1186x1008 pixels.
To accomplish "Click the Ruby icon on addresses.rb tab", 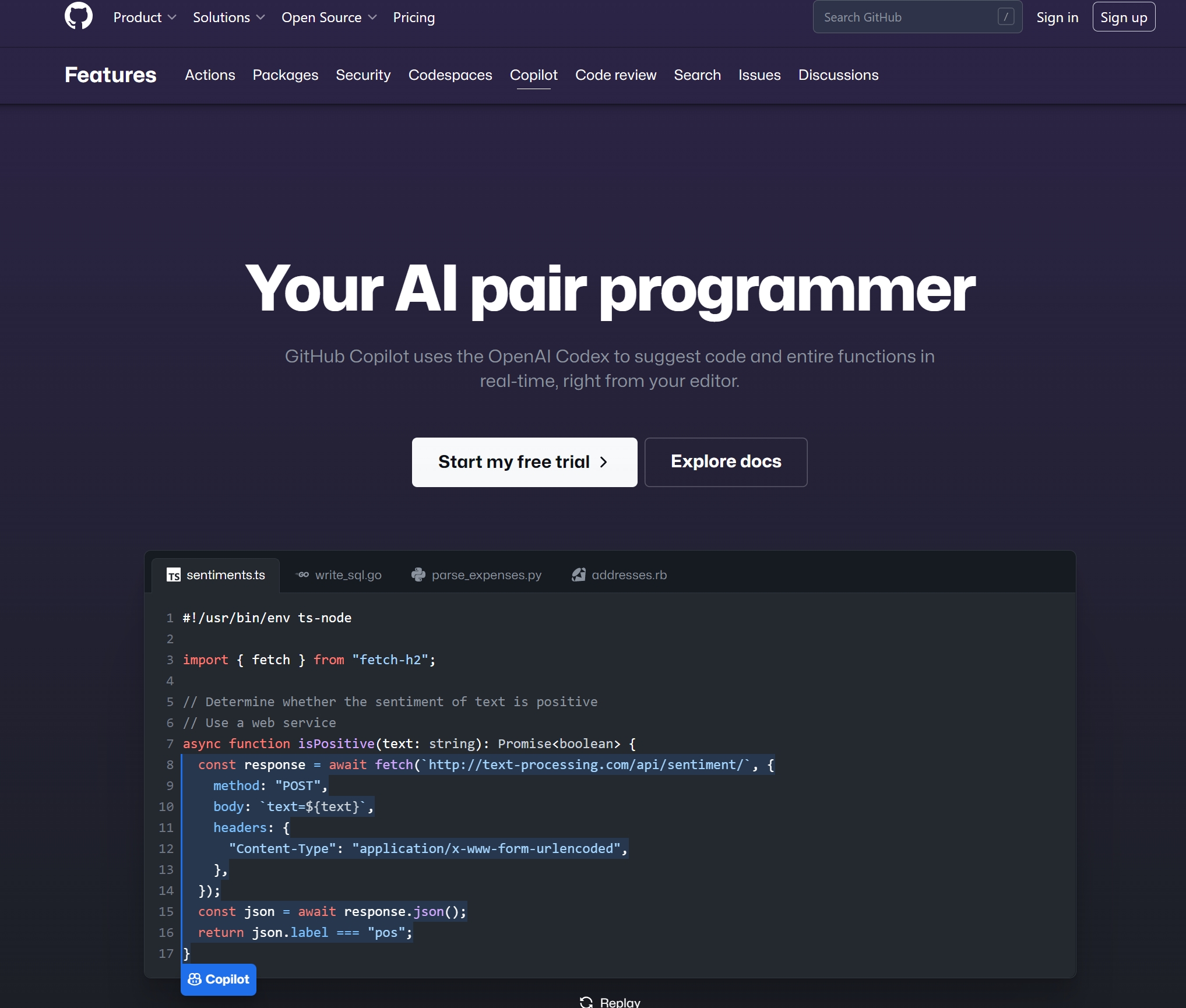I will point(579,575).
